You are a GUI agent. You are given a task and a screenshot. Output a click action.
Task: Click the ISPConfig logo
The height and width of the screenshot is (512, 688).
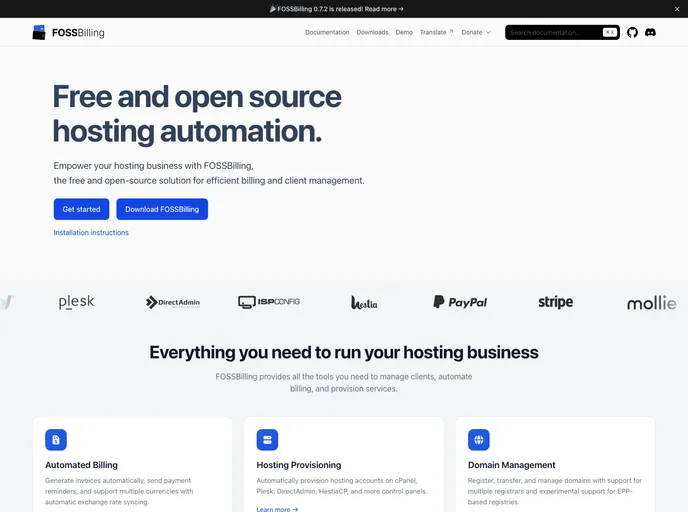269,302
